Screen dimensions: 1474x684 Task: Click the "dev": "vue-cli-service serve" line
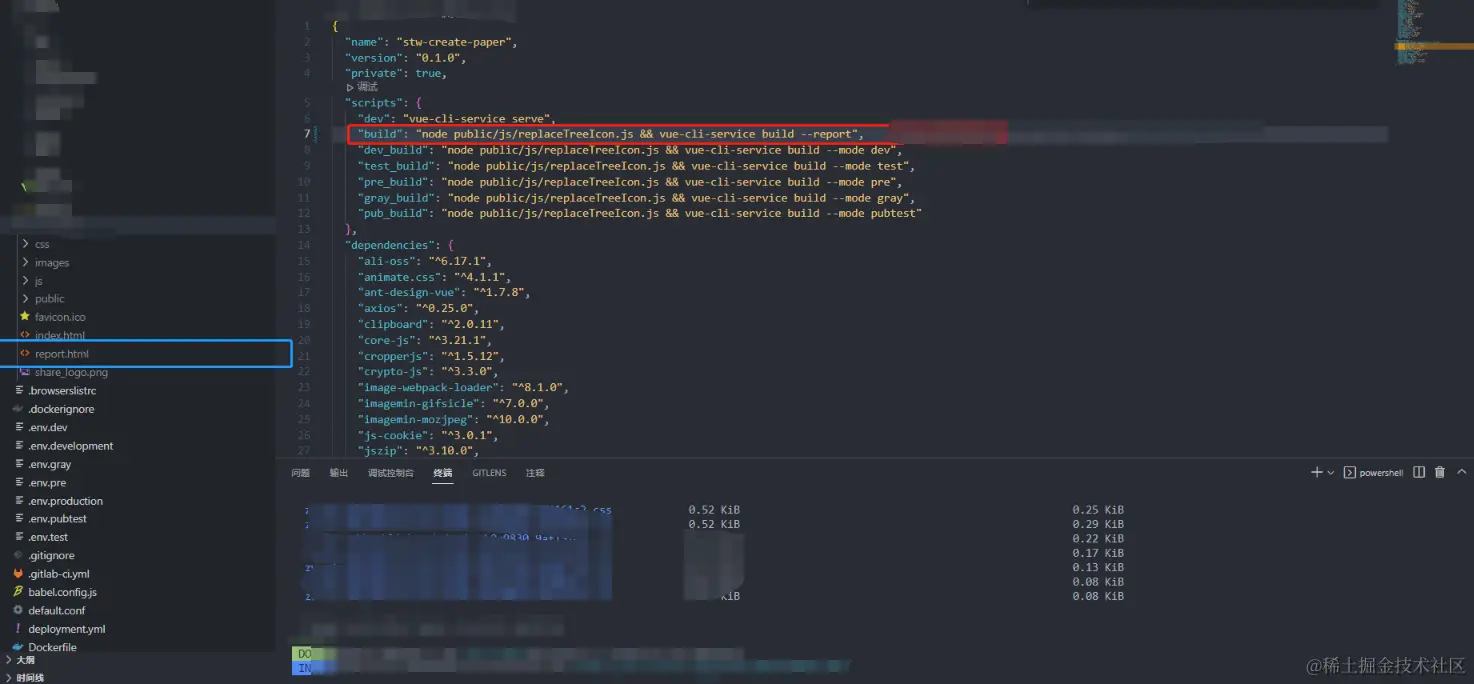coord(459,118)
